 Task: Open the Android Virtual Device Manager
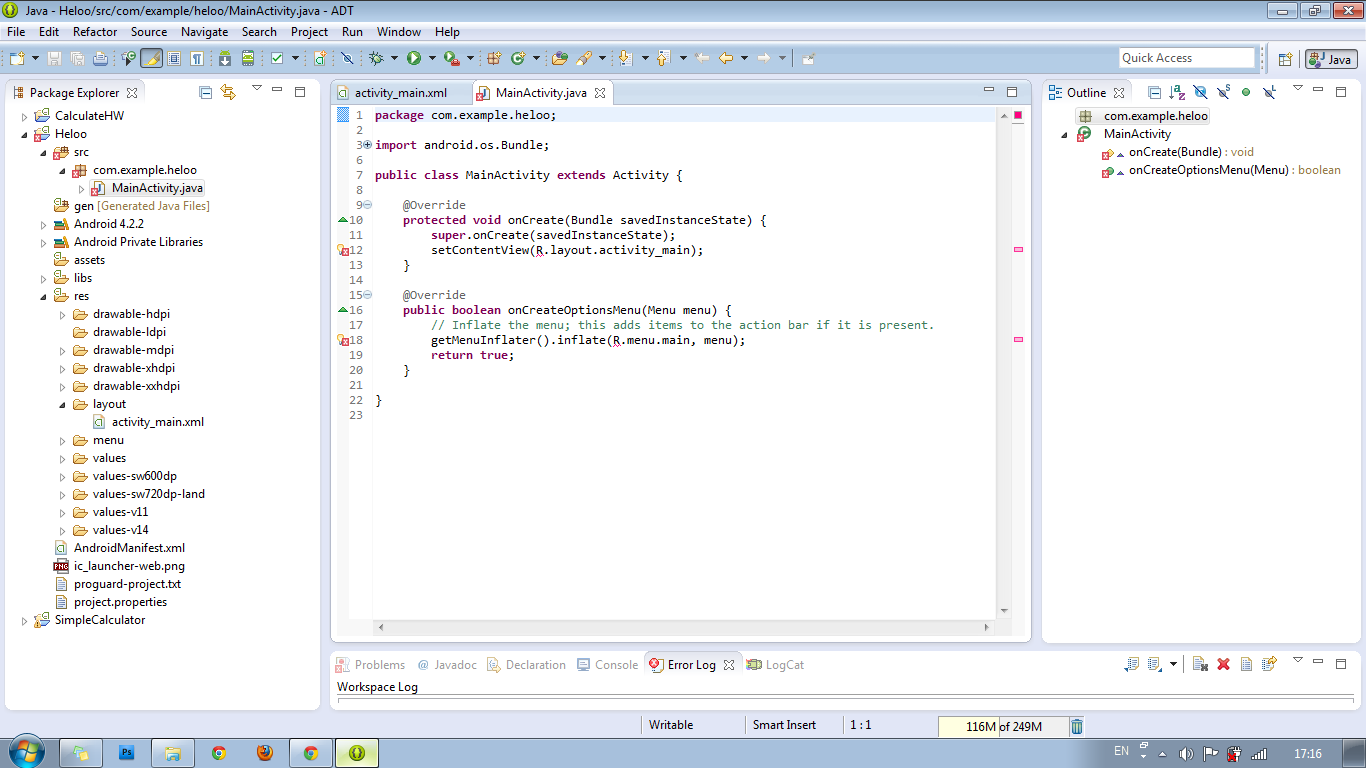248,58
